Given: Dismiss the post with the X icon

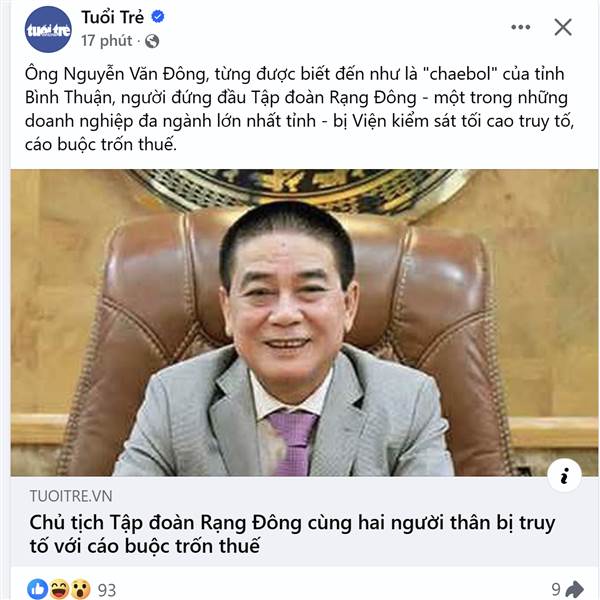Looking at the screenshot, I should click(x=563, y=27).
